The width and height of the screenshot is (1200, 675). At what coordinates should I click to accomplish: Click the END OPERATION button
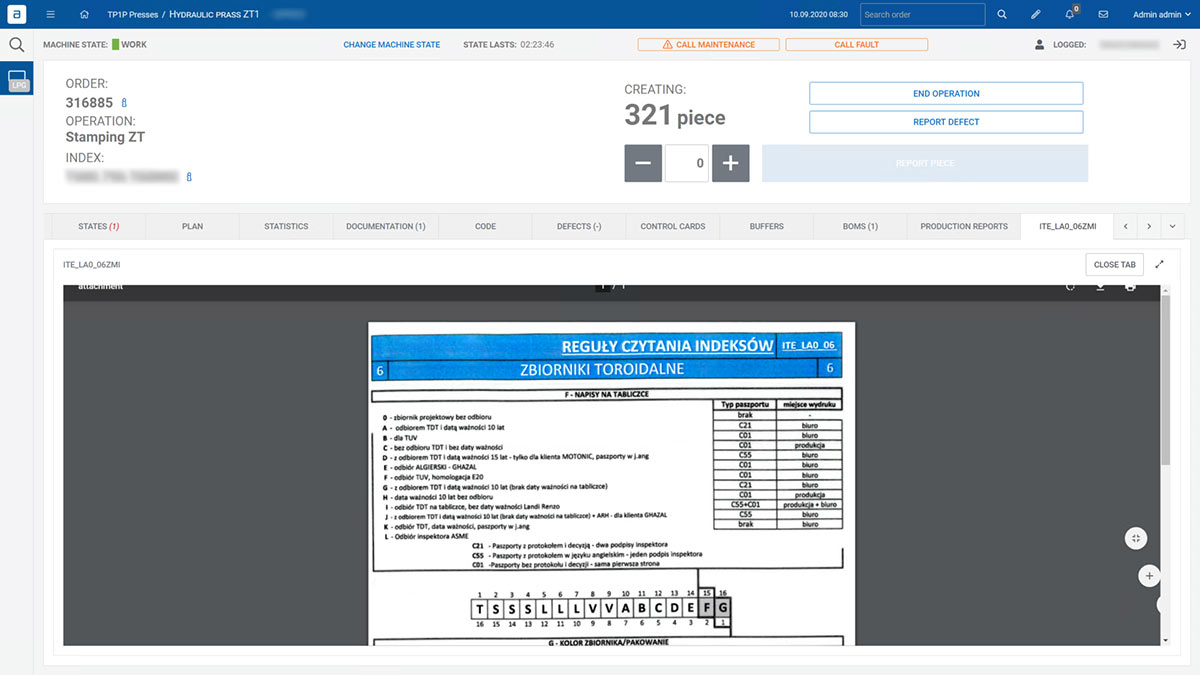click(946, 93)
